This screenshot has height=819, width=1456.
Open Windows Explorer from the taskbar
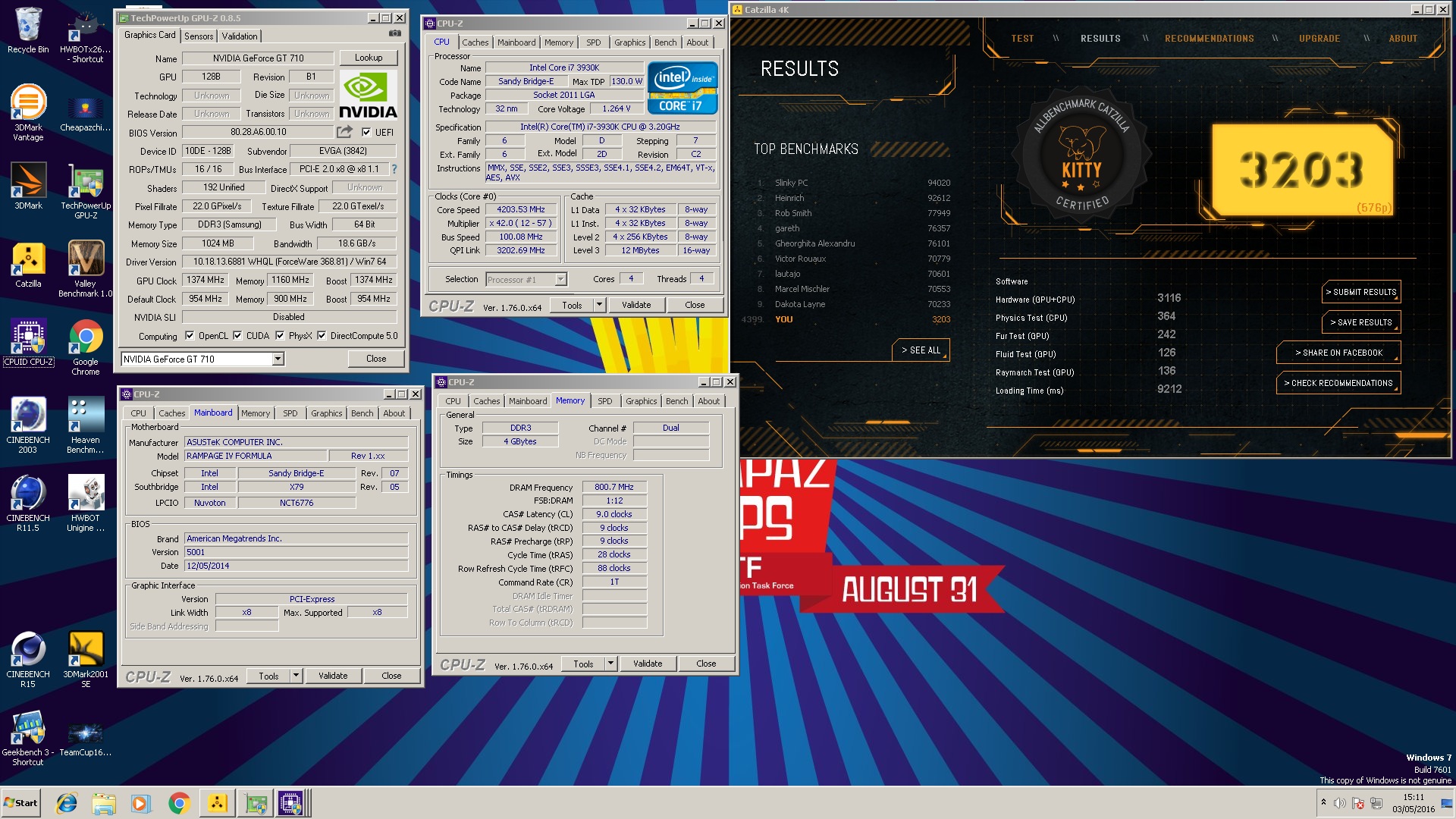pos(104,803)
